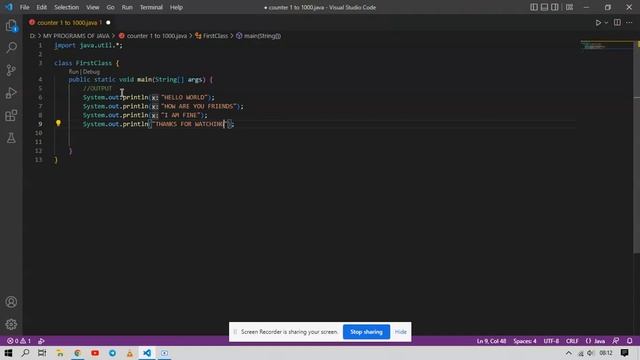Open Task View on the taskbar

click(42, 353)
